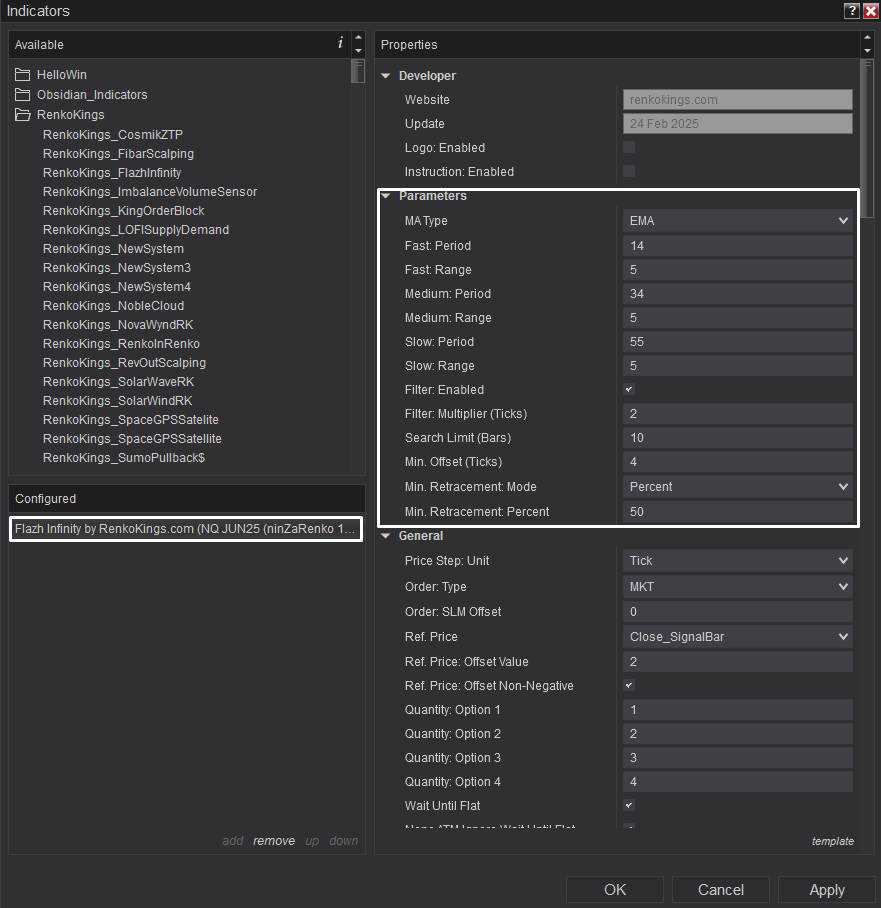The image size is (881, 908).
Task: Click the remove link
Action: click(274, 841)
